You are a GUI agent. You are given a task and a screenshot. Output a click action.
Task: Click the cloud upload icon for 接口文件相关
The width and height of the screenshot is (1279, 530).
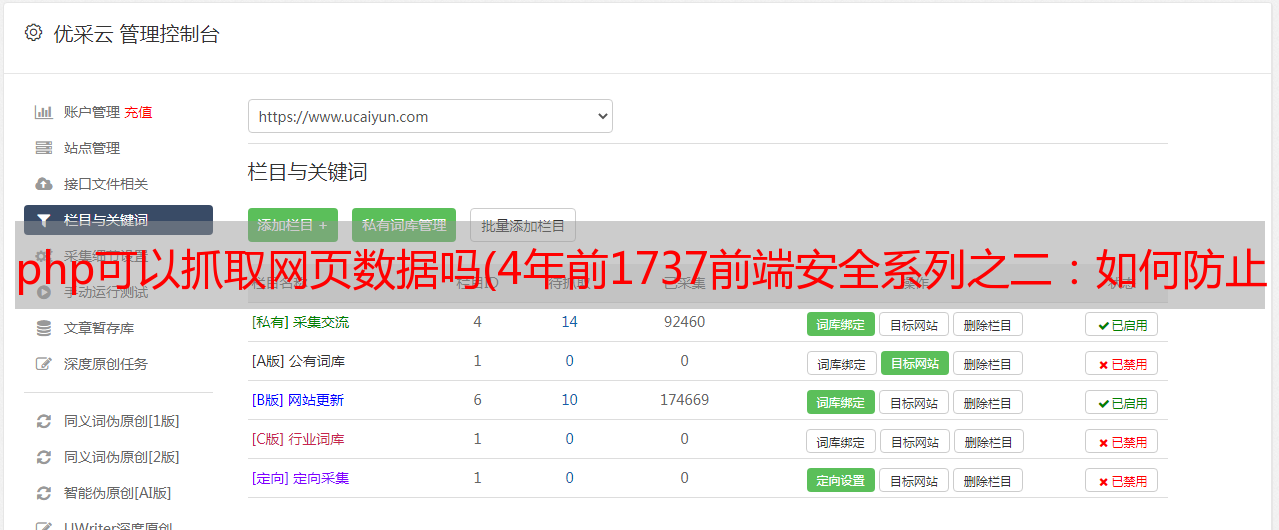(x=44, y=184)
